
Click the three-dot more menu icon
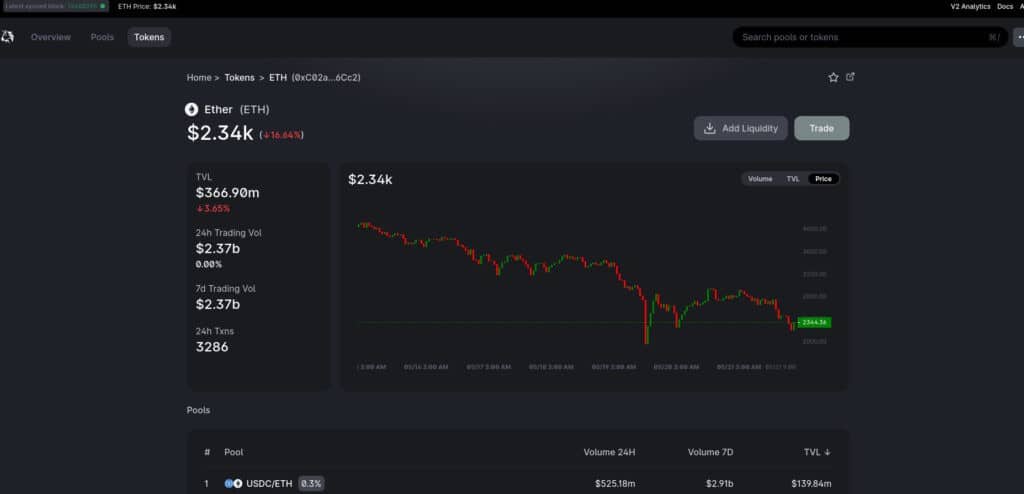click(1019, 37)
